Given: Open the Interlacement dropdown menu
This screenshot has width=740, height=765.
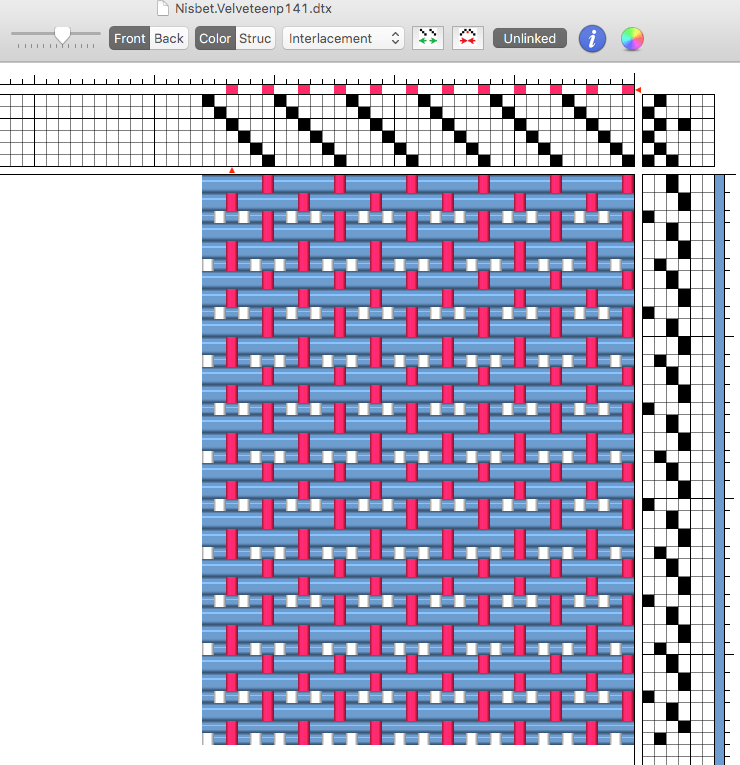Looking at the screenshot, I should coord(344,38).
